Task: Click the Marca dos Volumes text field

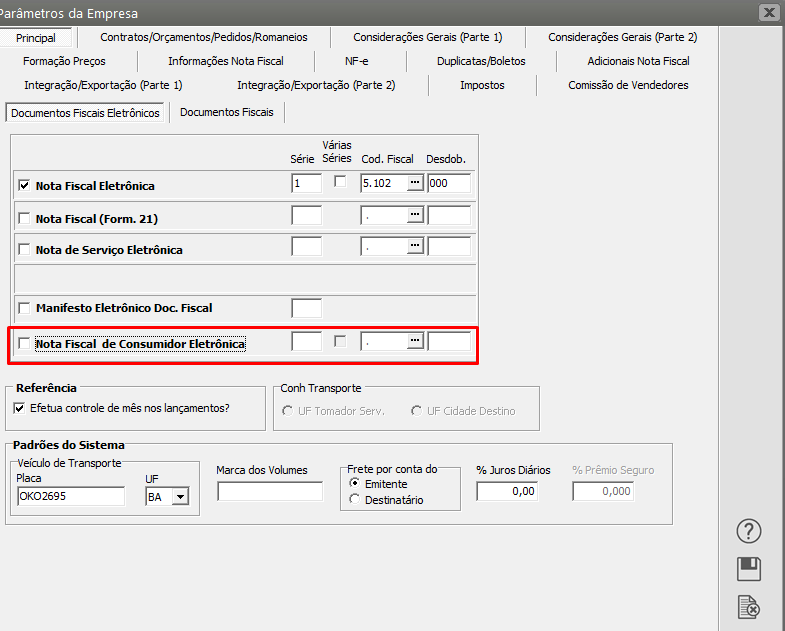Action: (x=270, y=492)
